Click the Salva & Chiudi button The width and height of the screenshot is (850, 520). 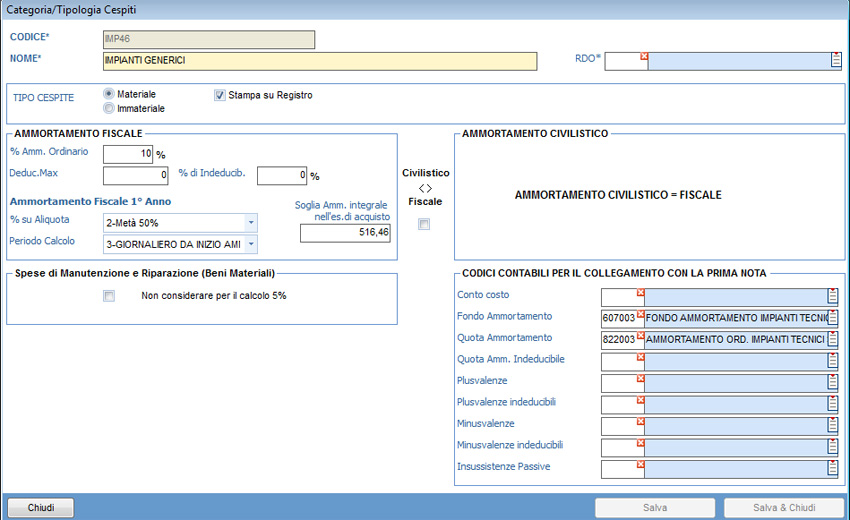coord(783,508)
